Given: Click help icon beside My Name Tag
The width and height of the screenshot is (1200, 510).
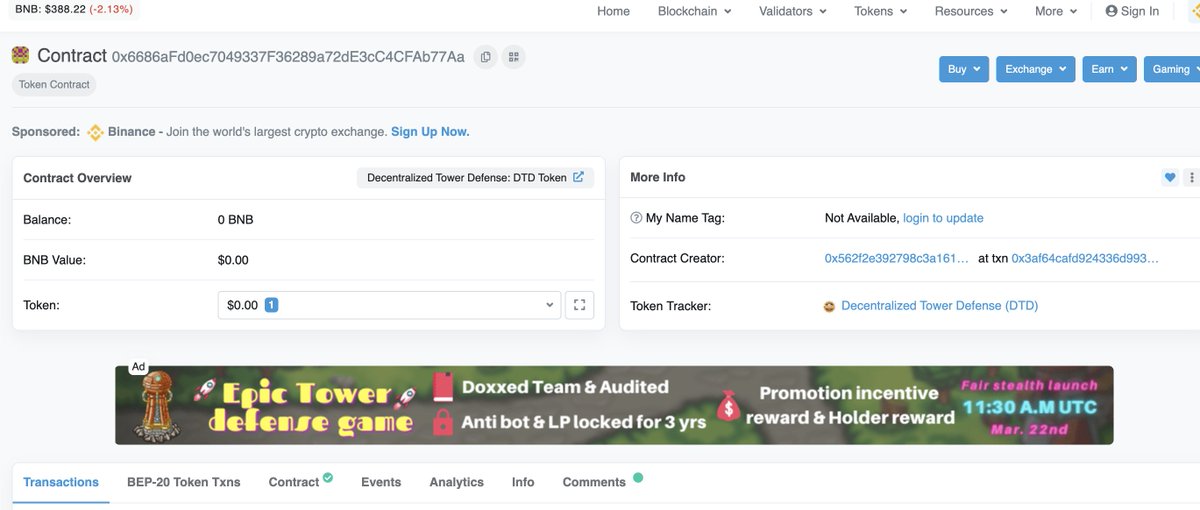Looking at the screenshot, I should [x=636, y=218].
